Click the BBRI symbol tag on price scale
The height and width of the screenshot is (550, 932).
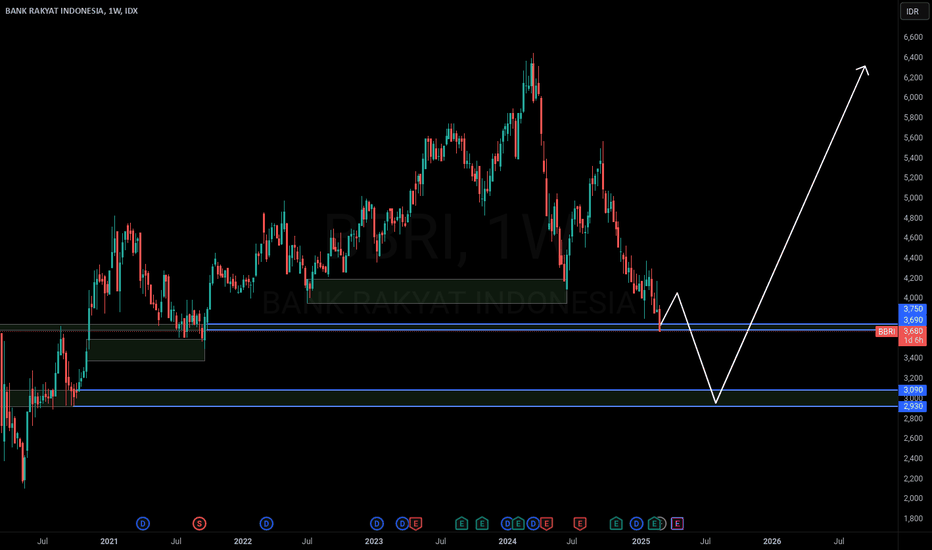click(886, 331)
